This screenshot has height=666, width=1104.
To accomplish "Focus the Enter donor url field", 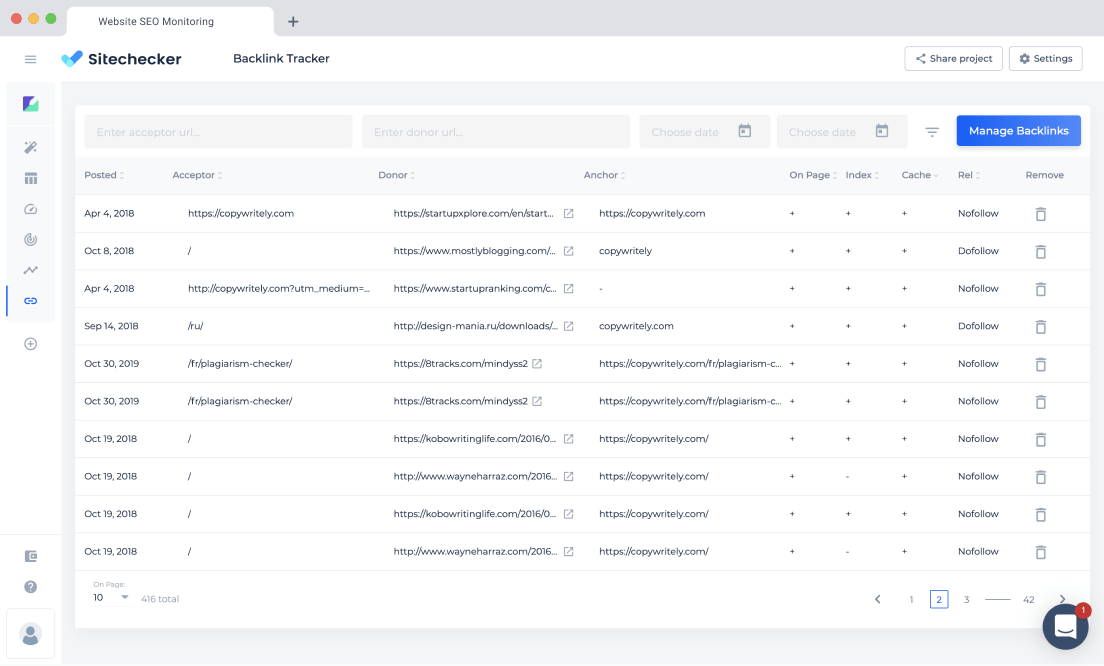I will (x=496, y=132).
